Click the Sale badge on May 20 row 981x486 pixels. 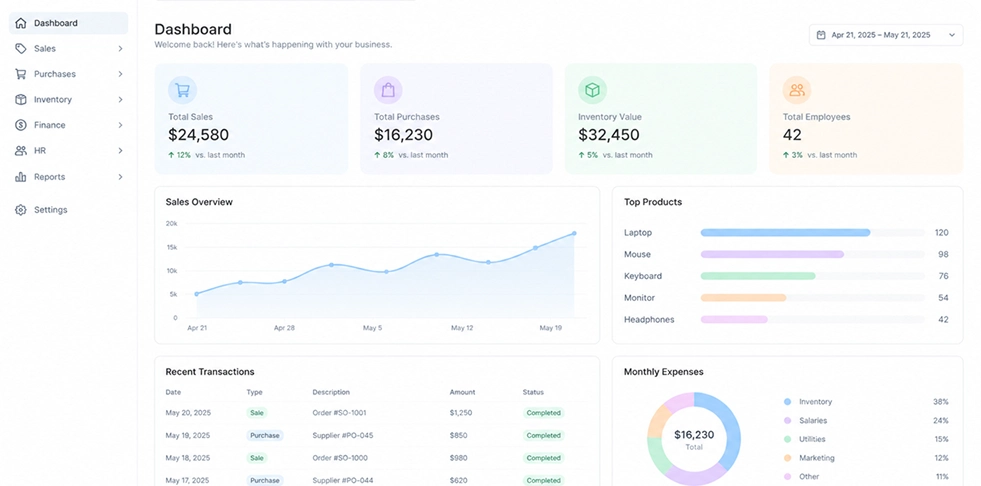[257, 413]
